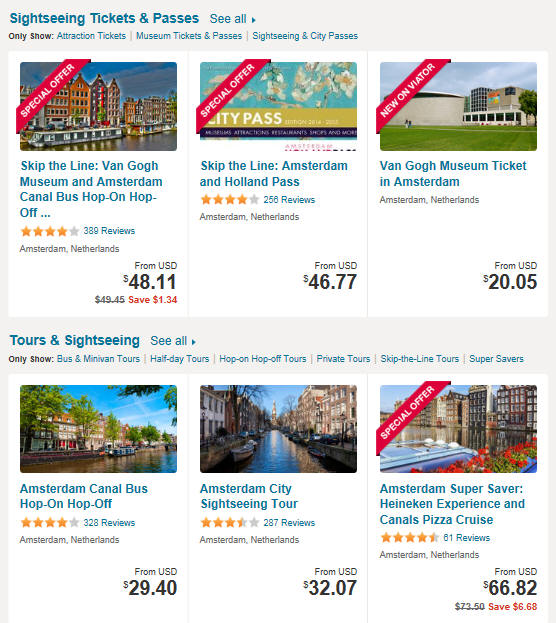
Task: Click the star rating of Amsterdam and Holland Pass
Action: 230,199
